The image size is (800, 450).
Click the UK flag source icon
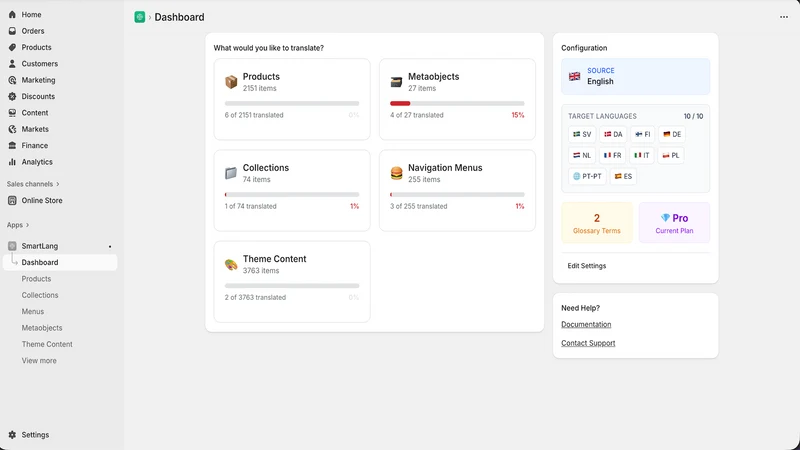[x=574, y=76]
